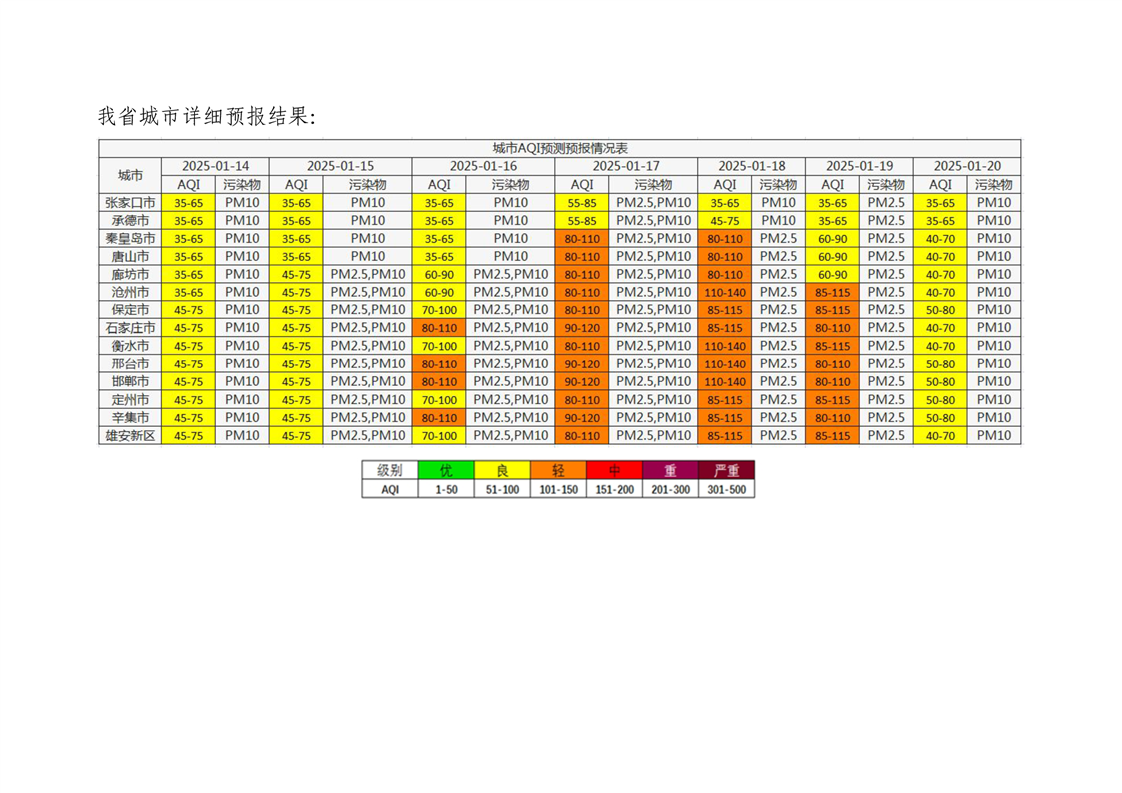This screenshot has width=1122, height=793.
Task: Select the yellow 良 legend swatch
Action: pyautogui.click(x=502, y=470)
